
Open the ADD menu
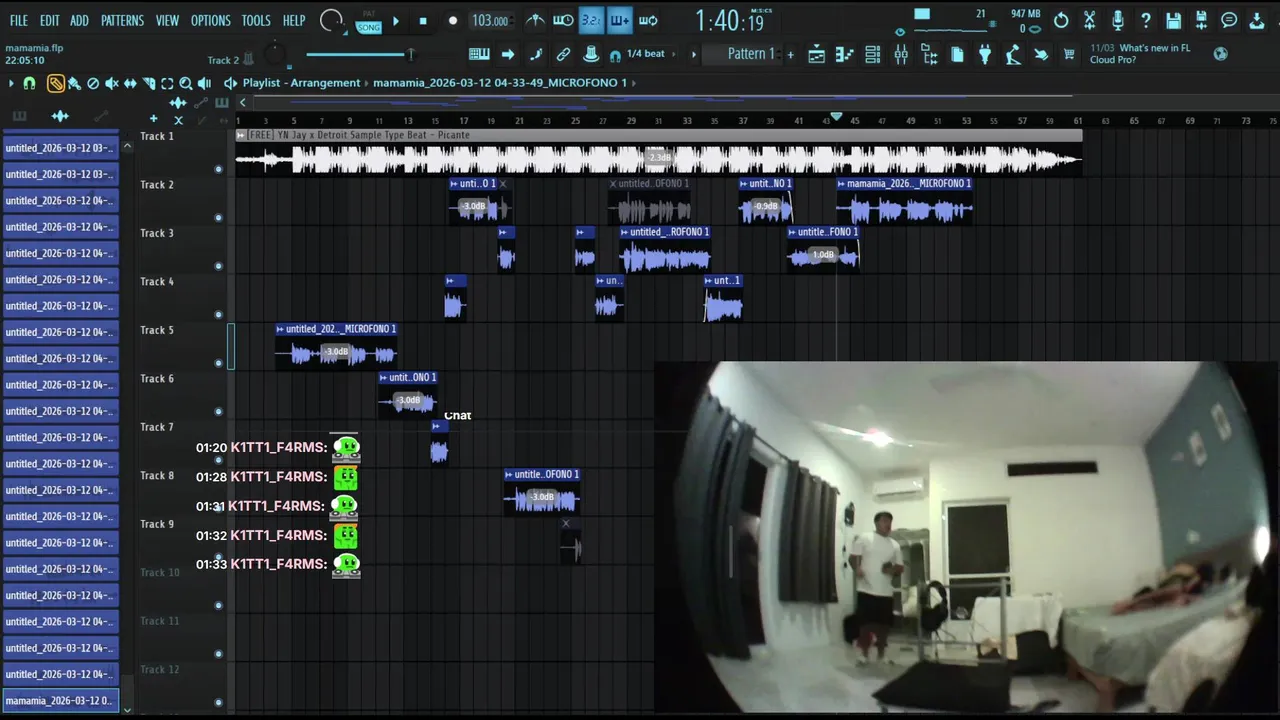80,20
